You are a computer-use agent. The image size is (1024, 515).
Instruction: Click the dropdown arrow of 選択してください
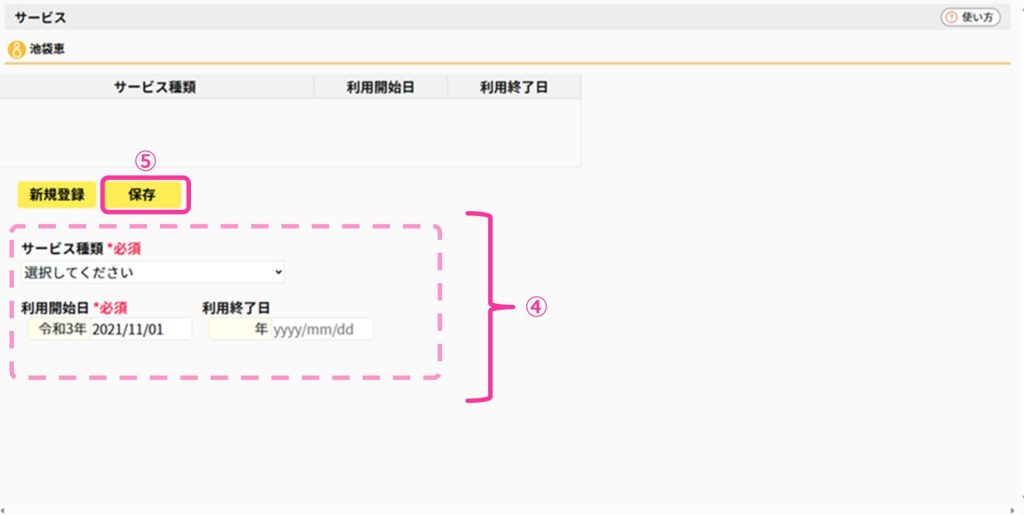coord(278,272)
